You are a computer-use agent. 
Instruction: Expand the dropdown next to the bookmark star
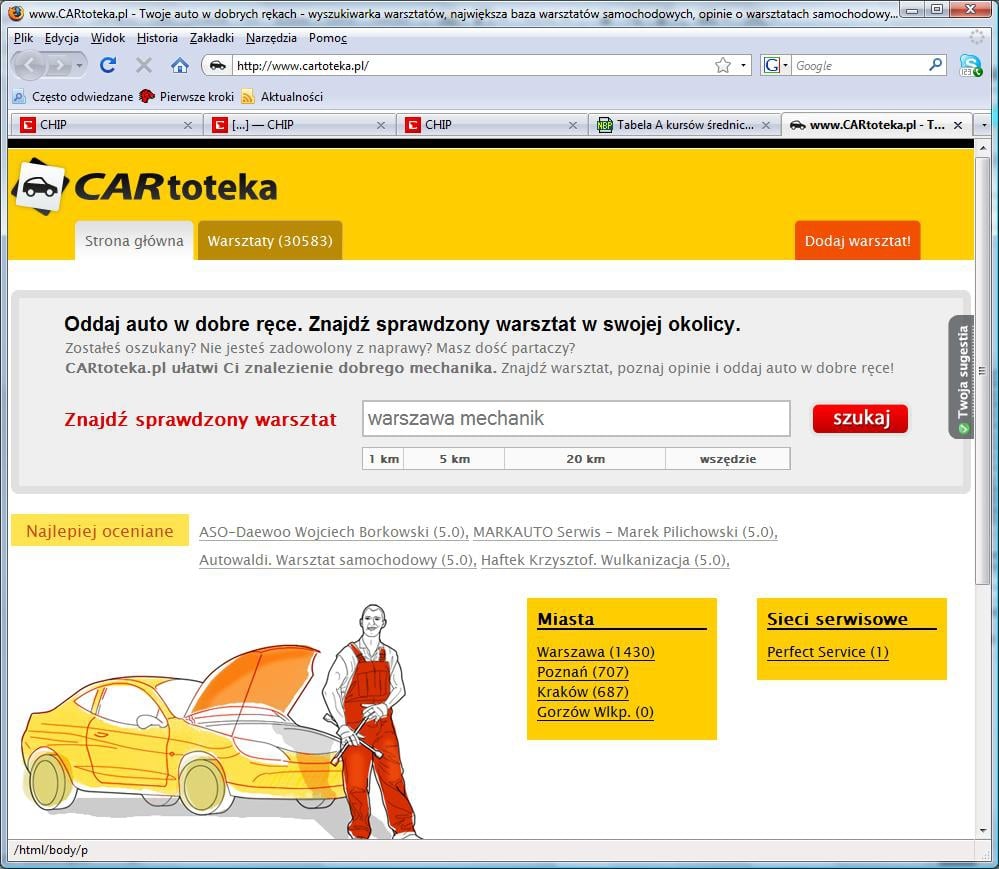(x=742, y=64)
